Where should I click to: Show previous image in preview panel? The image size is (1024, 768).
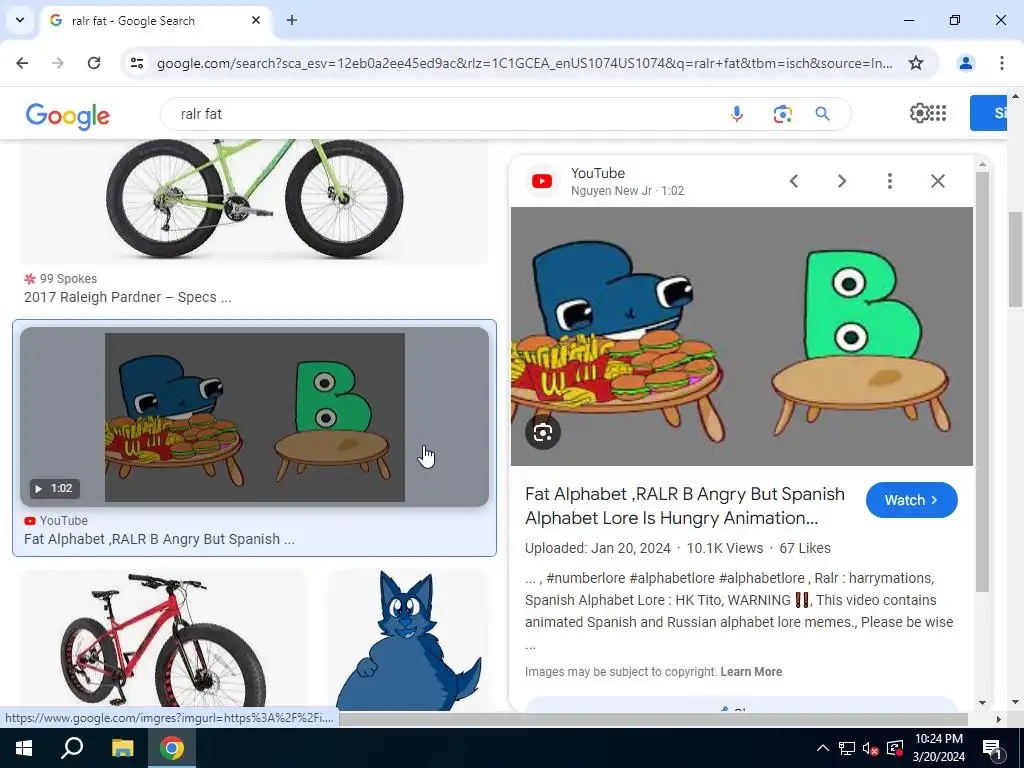(794, 181)
